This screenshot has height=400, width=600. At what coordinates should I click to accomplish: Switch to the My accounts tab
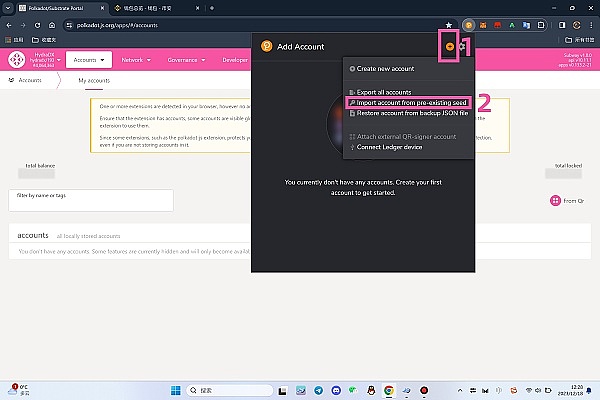pos(94,80)
